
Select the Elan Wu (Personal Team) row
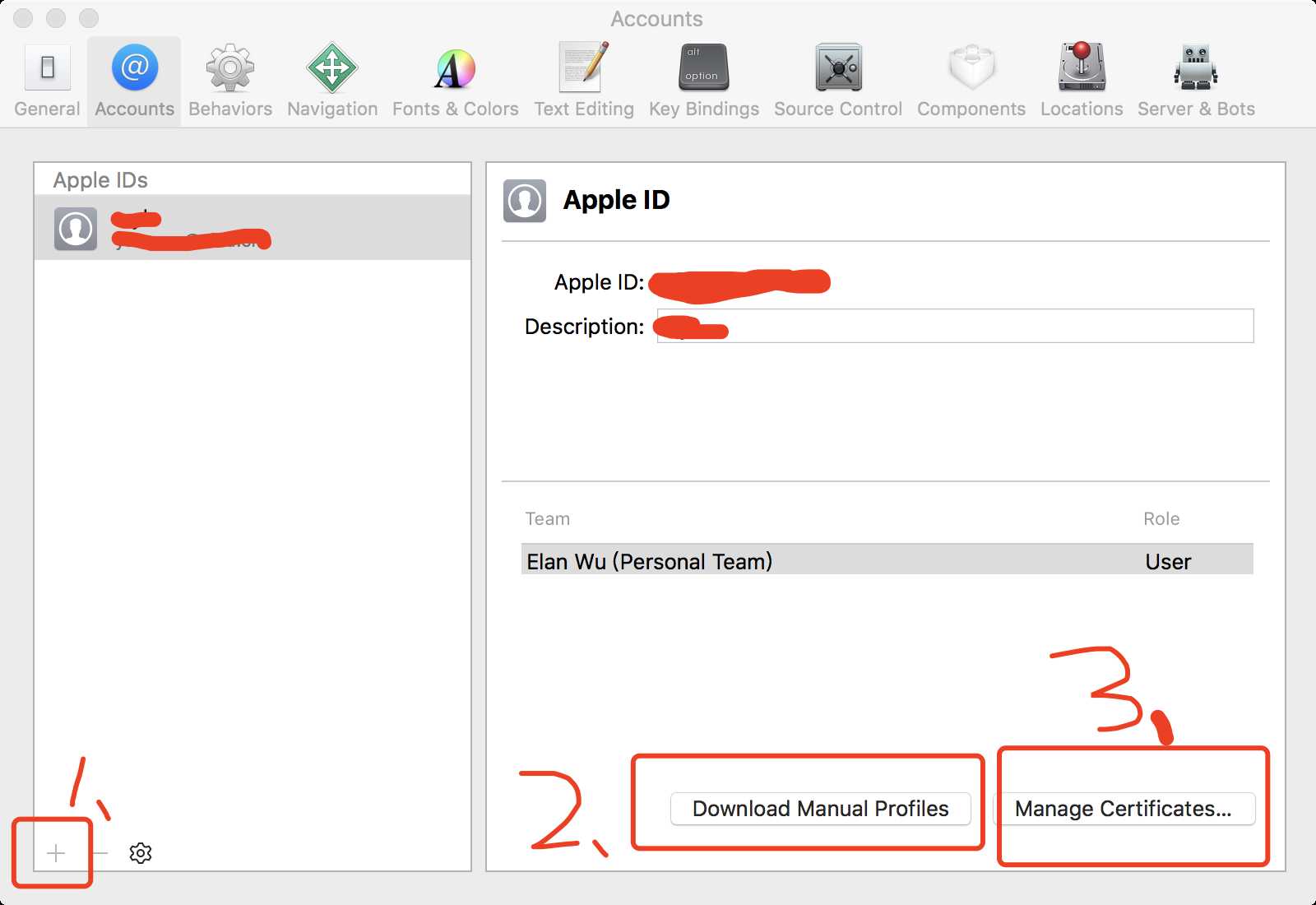tap(887, 560)
